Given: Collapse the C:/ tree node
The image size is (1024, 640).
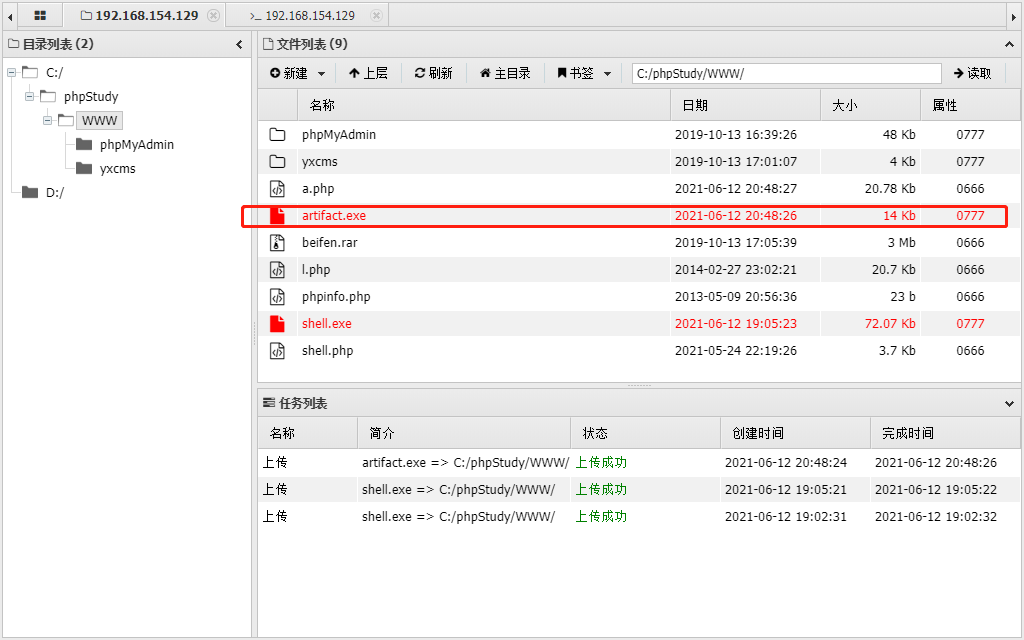Looking at the screenshot, I should point(11,72).
